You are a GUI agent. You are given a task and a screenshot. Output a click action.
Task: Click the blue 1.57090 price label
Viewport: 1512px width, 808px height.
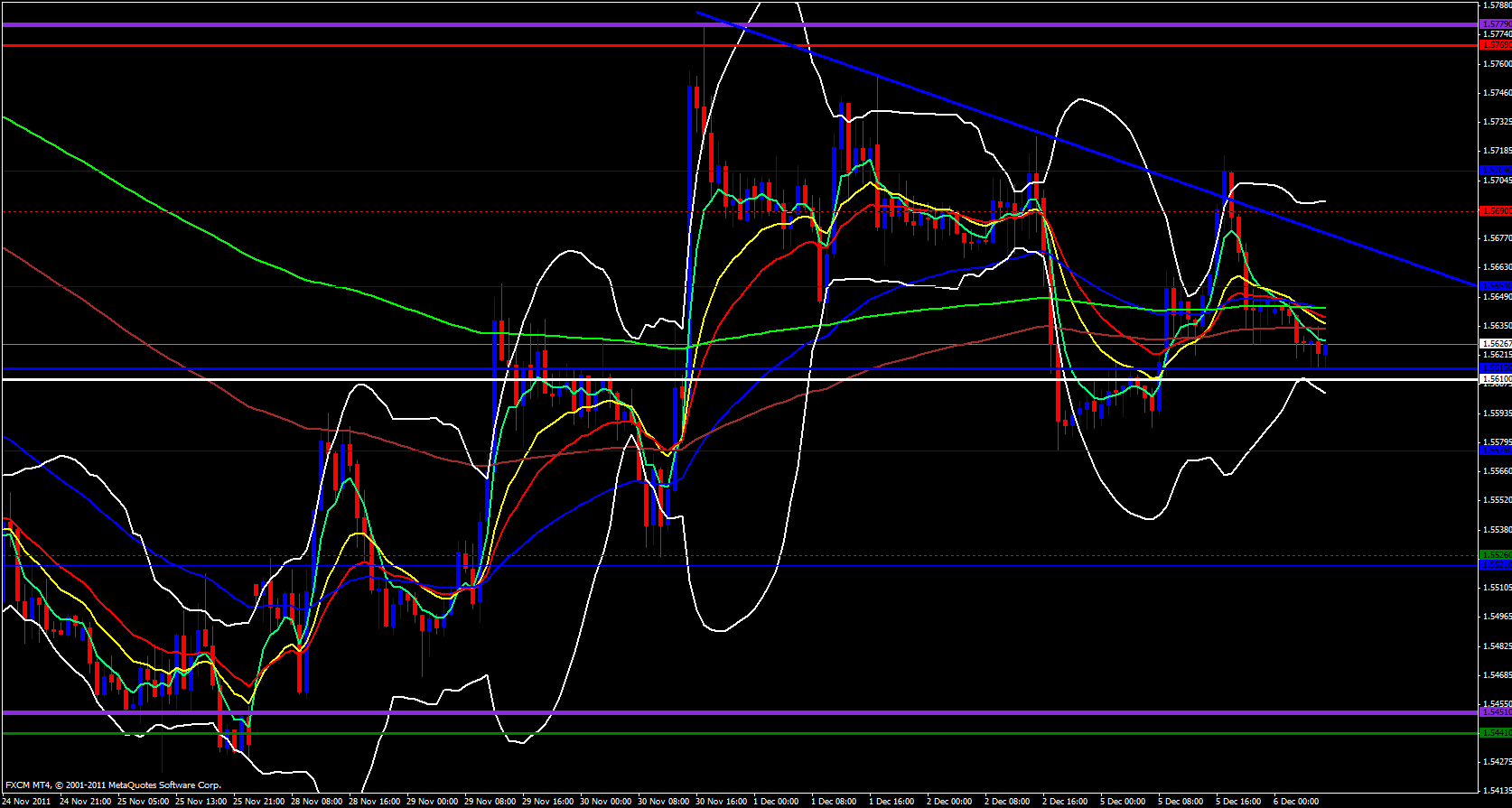tap(1496, 170)
